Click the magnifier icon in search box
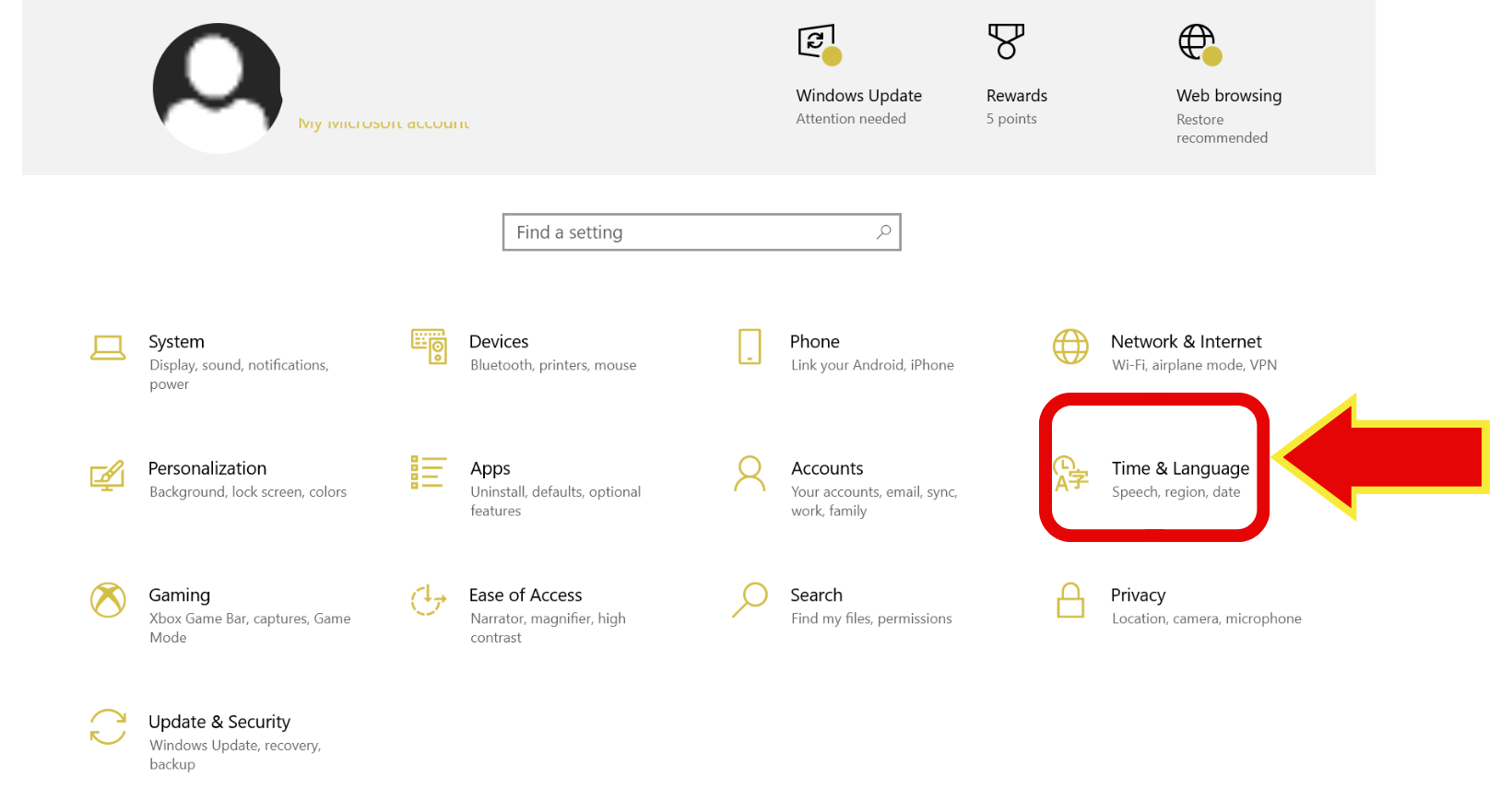Image resolution: width=1512 pixels, height=789 pixels. pyautogui.click(x=883, y=232)
